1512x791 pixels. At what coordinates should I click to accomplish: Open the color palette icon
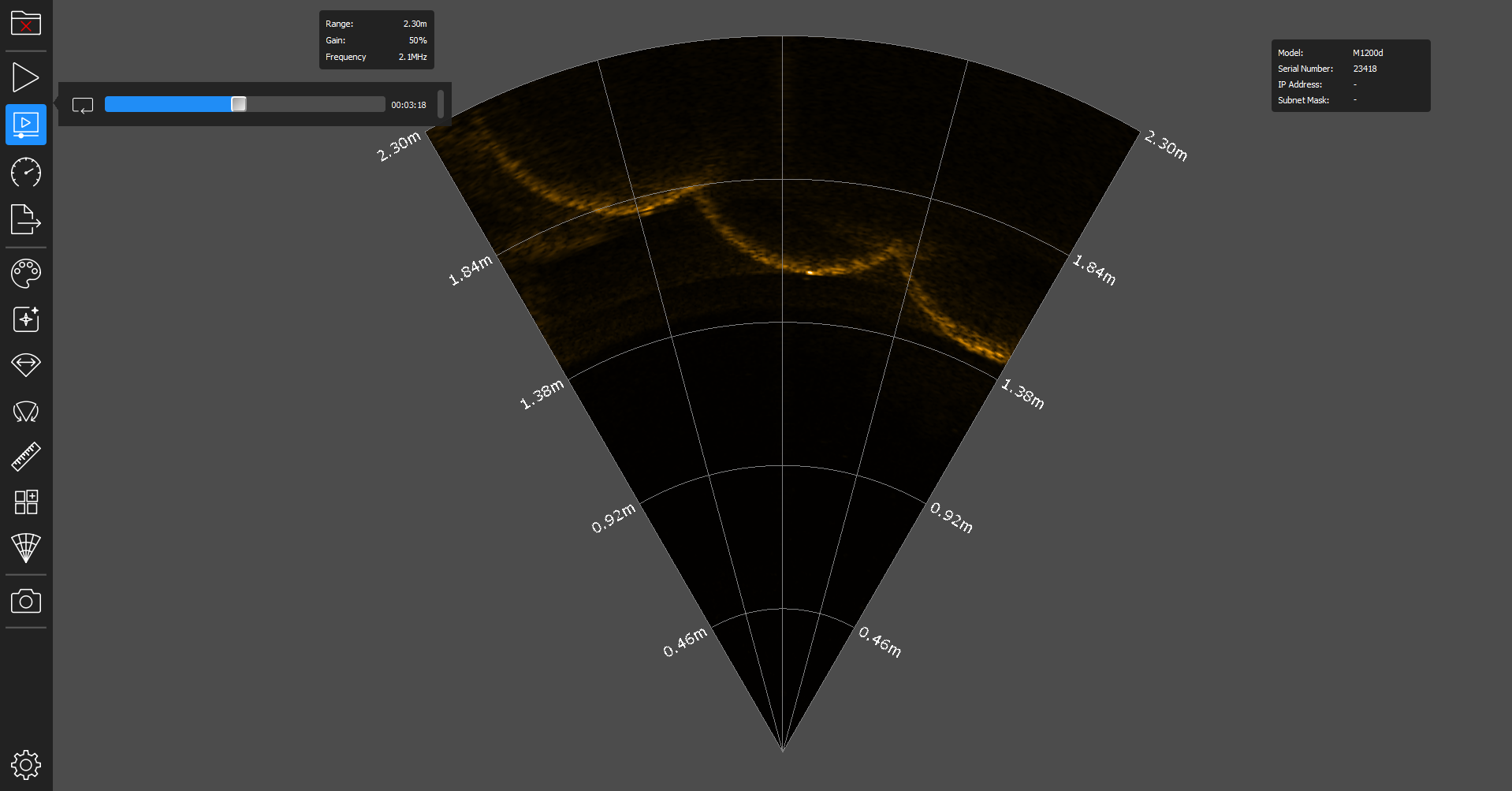pos(26,274)
